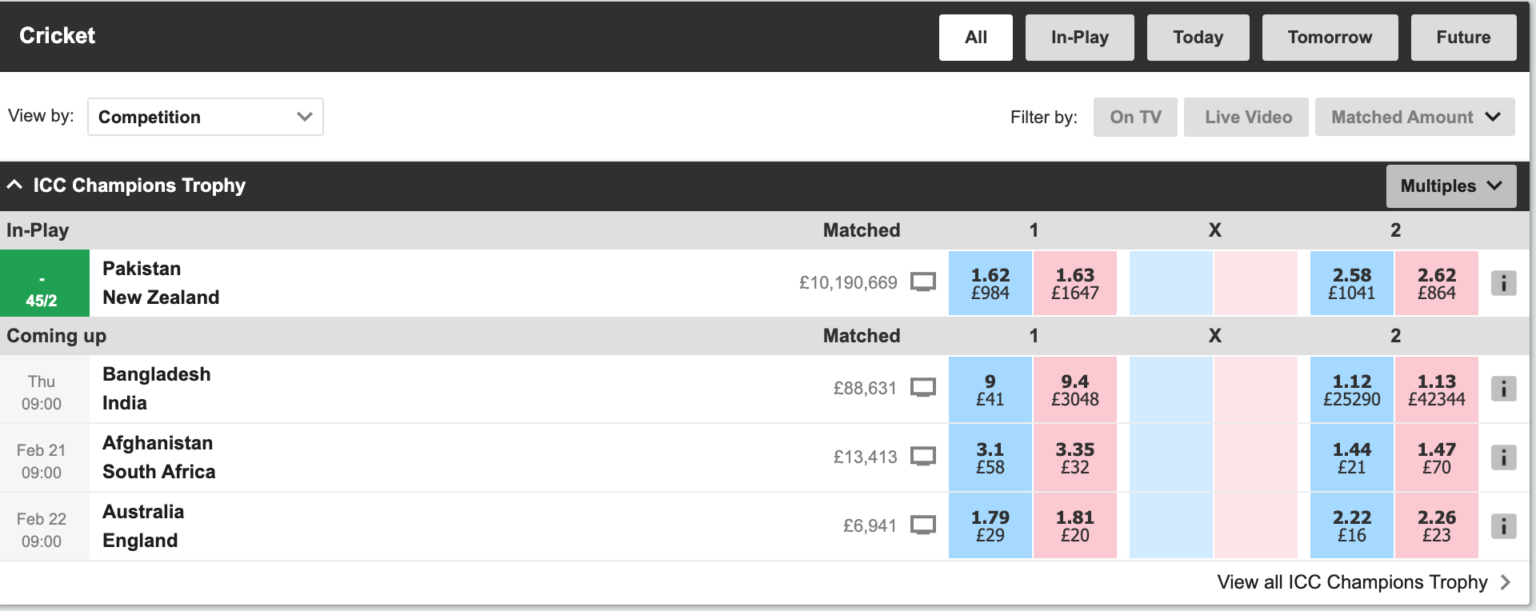Open the info icon beside Australia v England

1503,525
